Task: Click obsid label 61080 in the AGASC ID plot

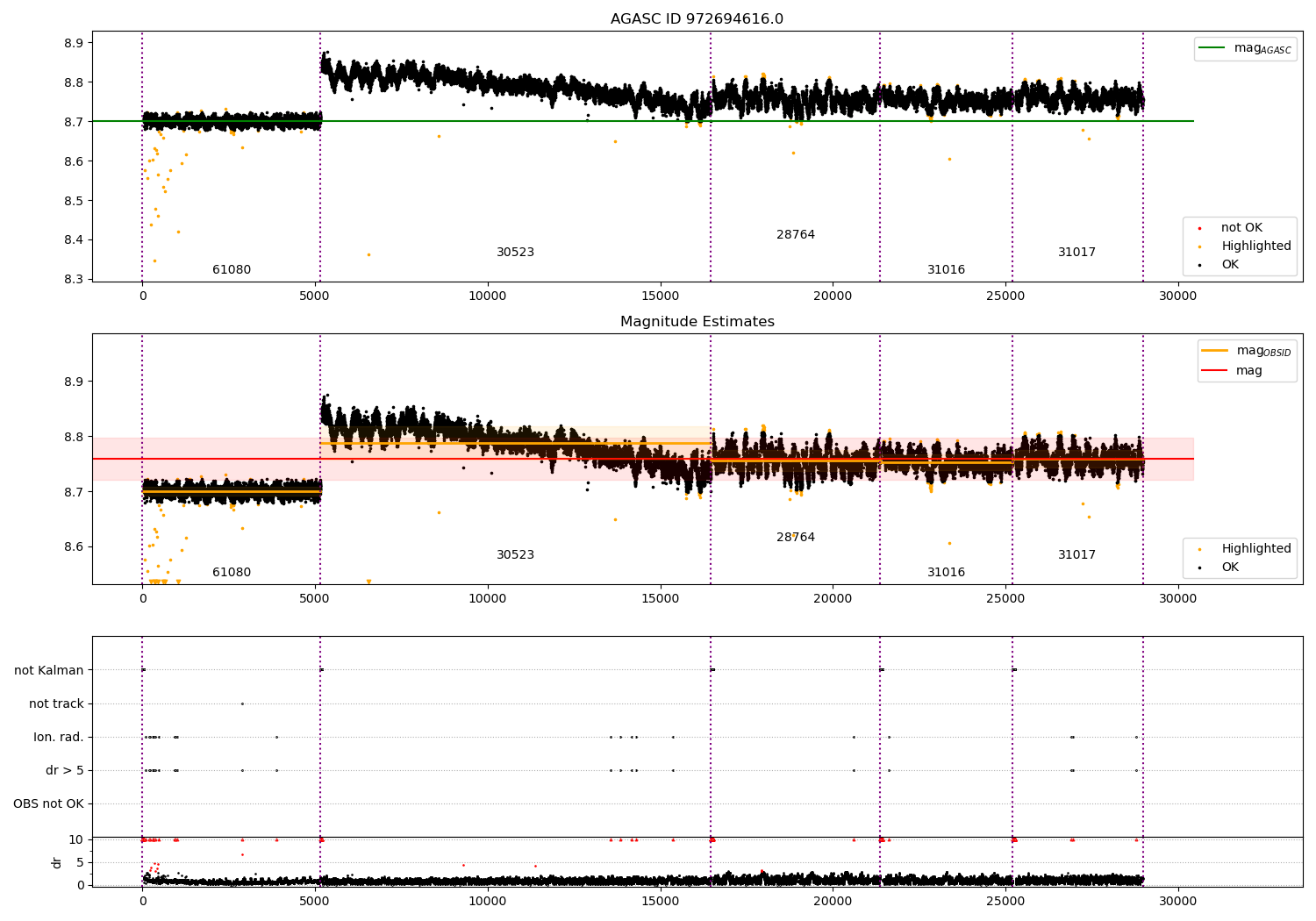Action: (x=232, y=270)
